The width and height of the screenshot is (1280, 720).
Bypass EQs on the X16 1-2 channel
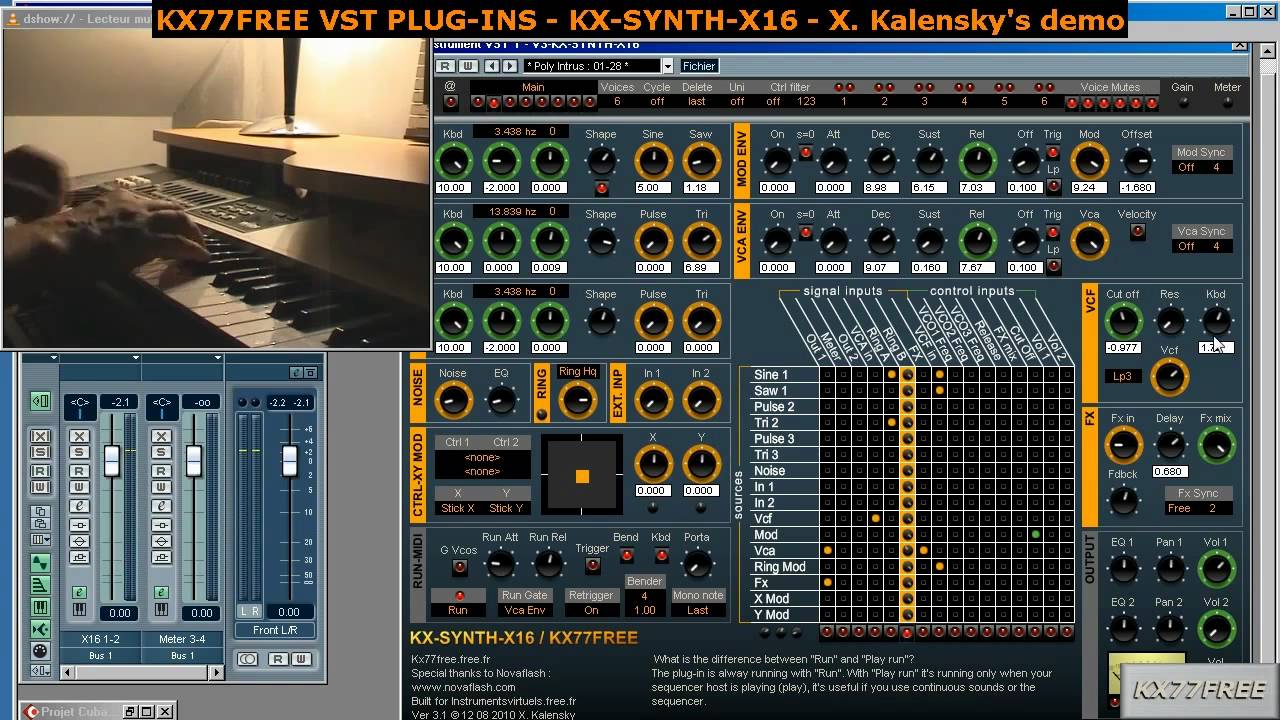pos(80,541)
